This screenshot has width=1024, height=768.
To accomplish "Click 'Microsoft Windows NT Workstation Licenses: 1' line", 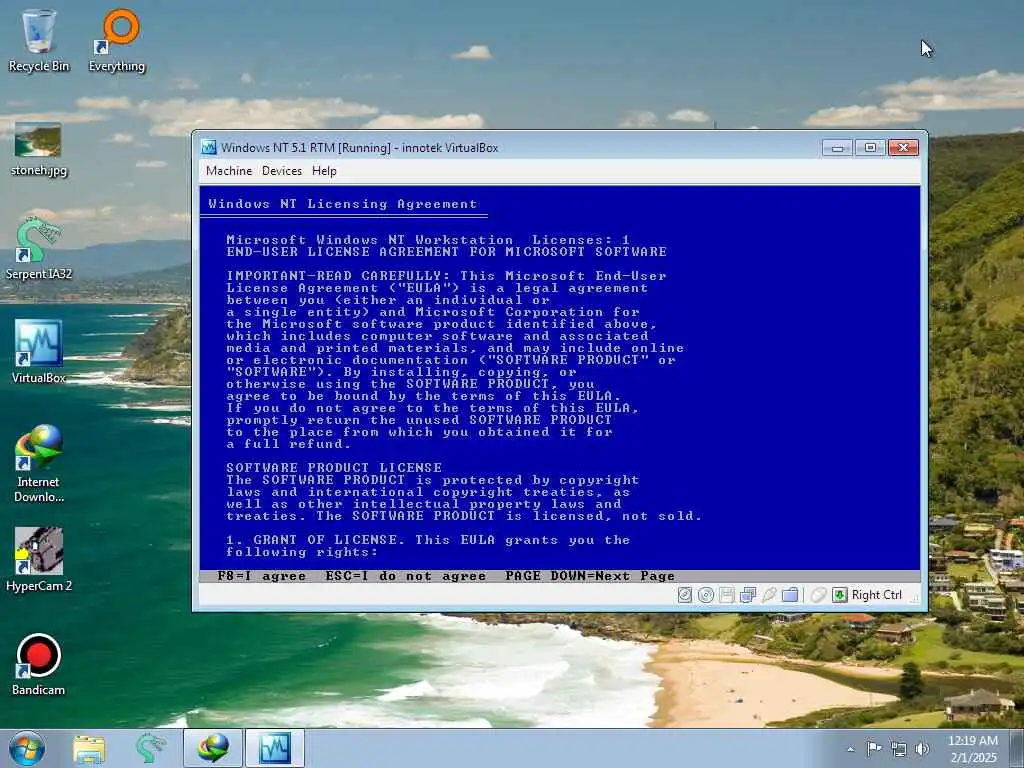I will coord(428,240).
